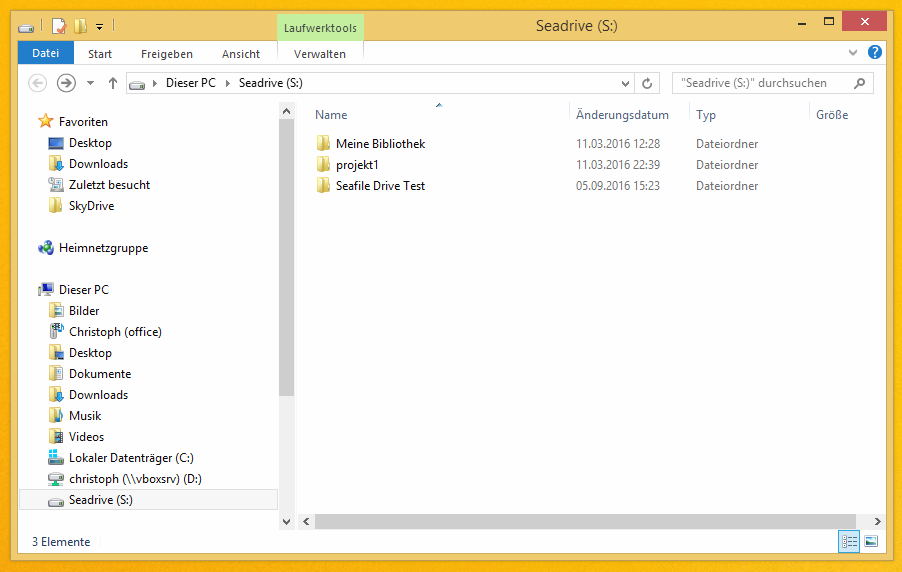902x572 pixels.
Task: Click the navigation pane scroll down arrow
Action: point(286,522)
